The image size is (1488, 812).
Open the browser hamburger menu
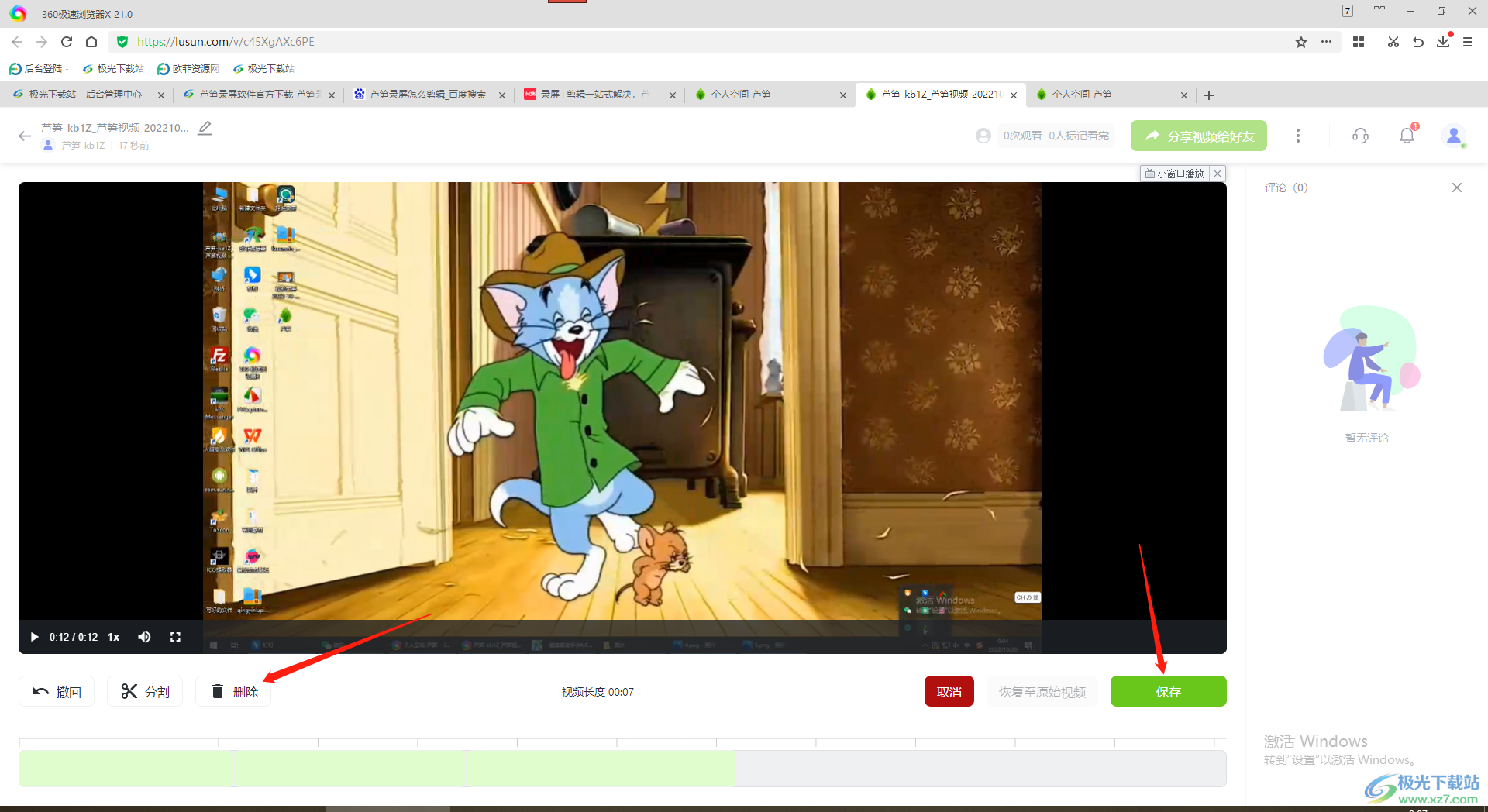1468,42
